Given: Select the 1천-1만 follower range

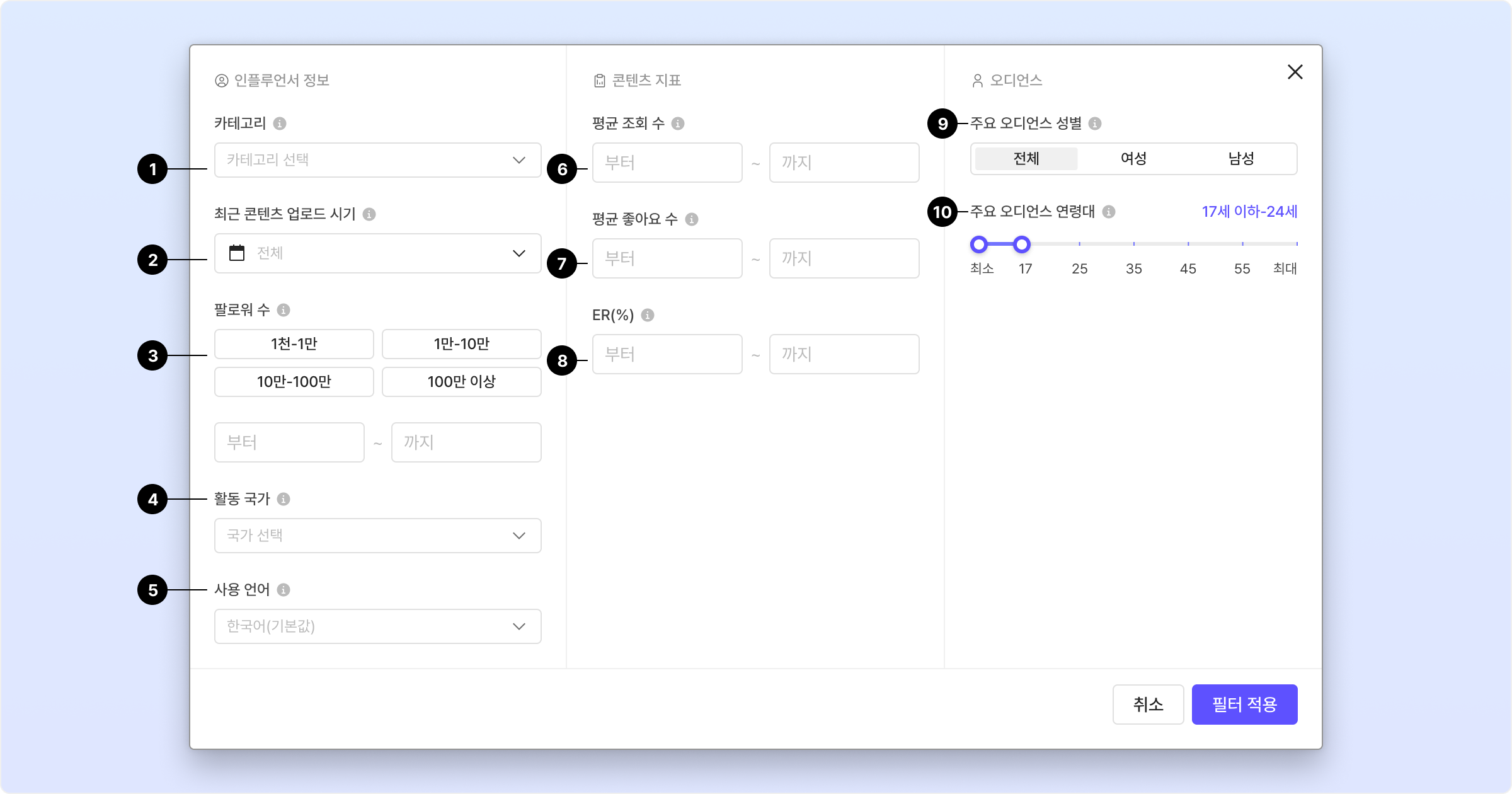Looking at the screenshot, I should (x=294, y=344).
